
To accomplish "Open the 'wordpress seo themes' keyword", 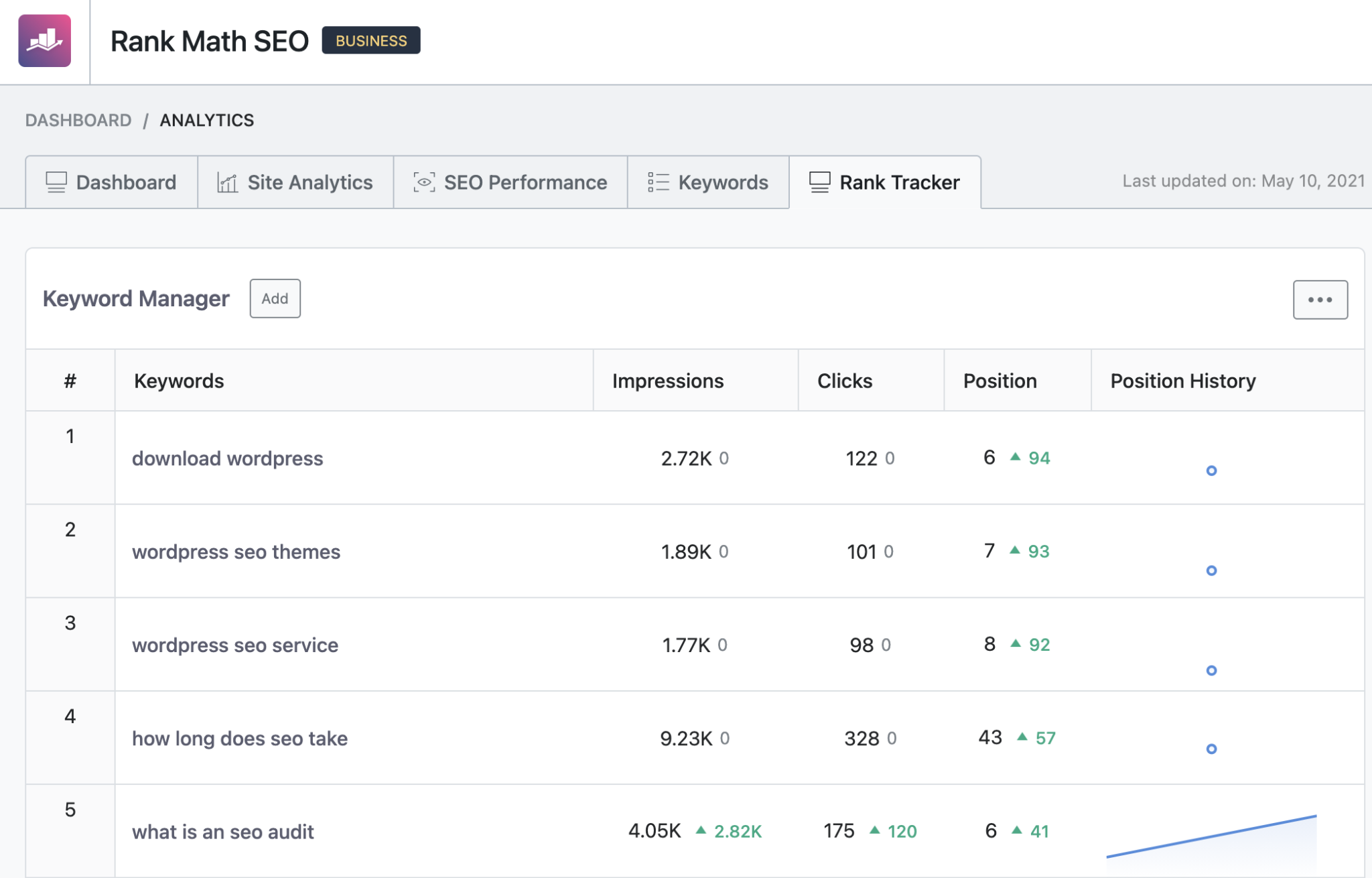I will 236,552.
